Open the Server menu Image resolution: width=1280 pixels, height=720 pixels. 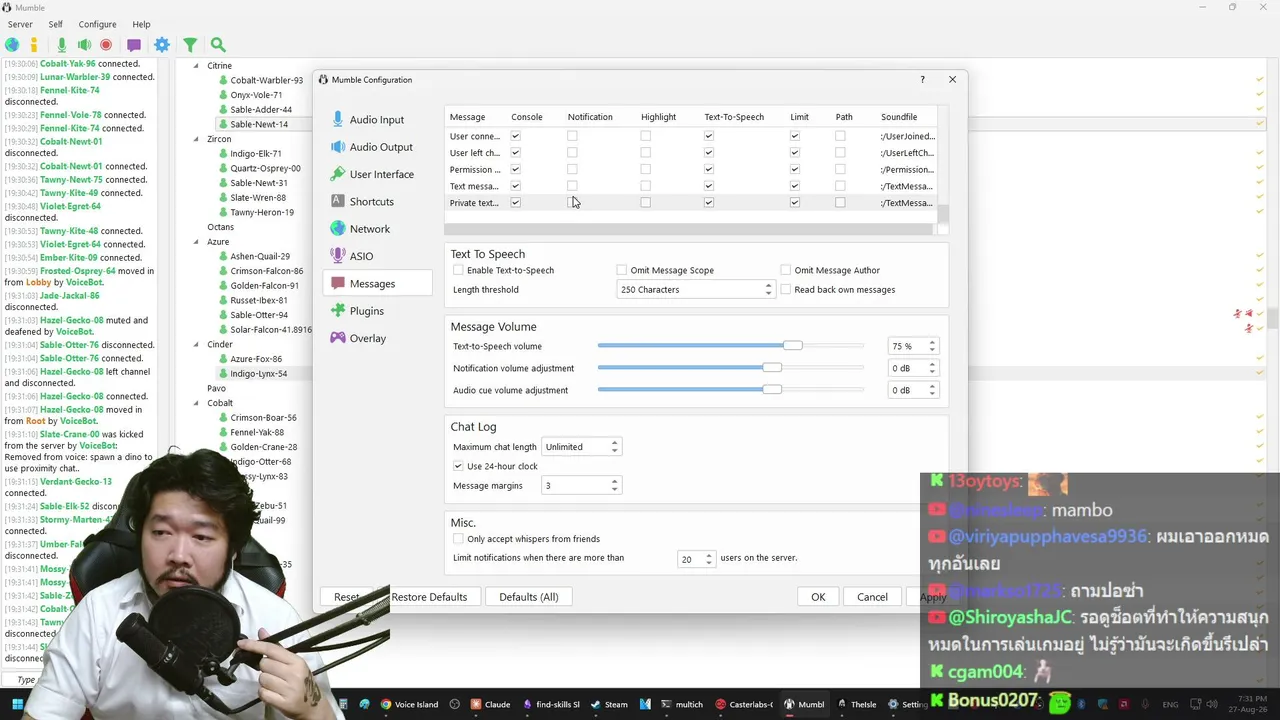(x=20, y=24)
